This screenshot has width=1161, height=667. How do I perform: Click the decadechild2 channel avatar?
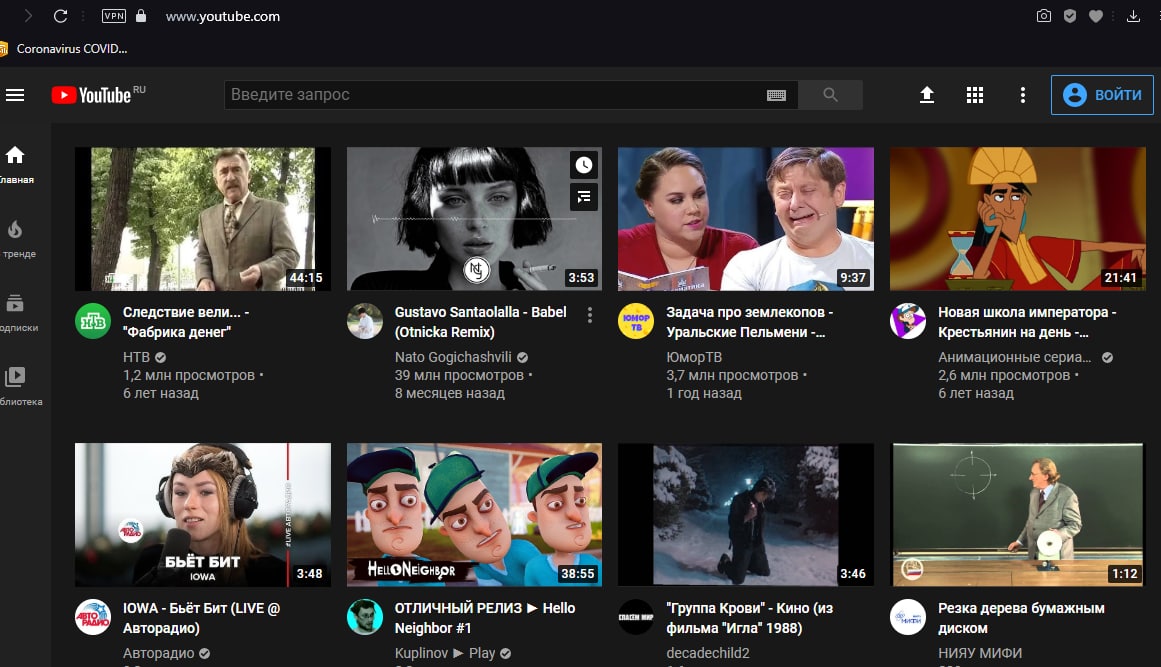point(636,617)
